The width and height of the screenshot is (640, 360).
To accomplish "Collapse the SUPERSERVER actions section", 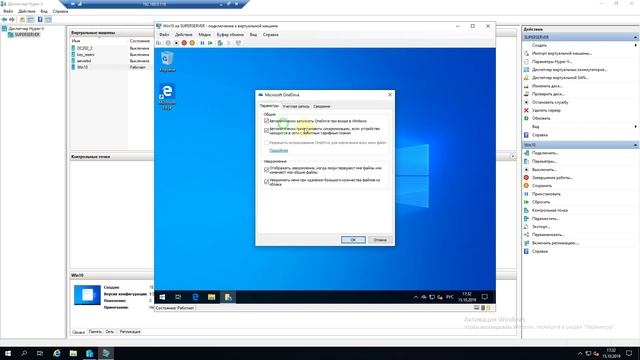I will pos(636,37).
